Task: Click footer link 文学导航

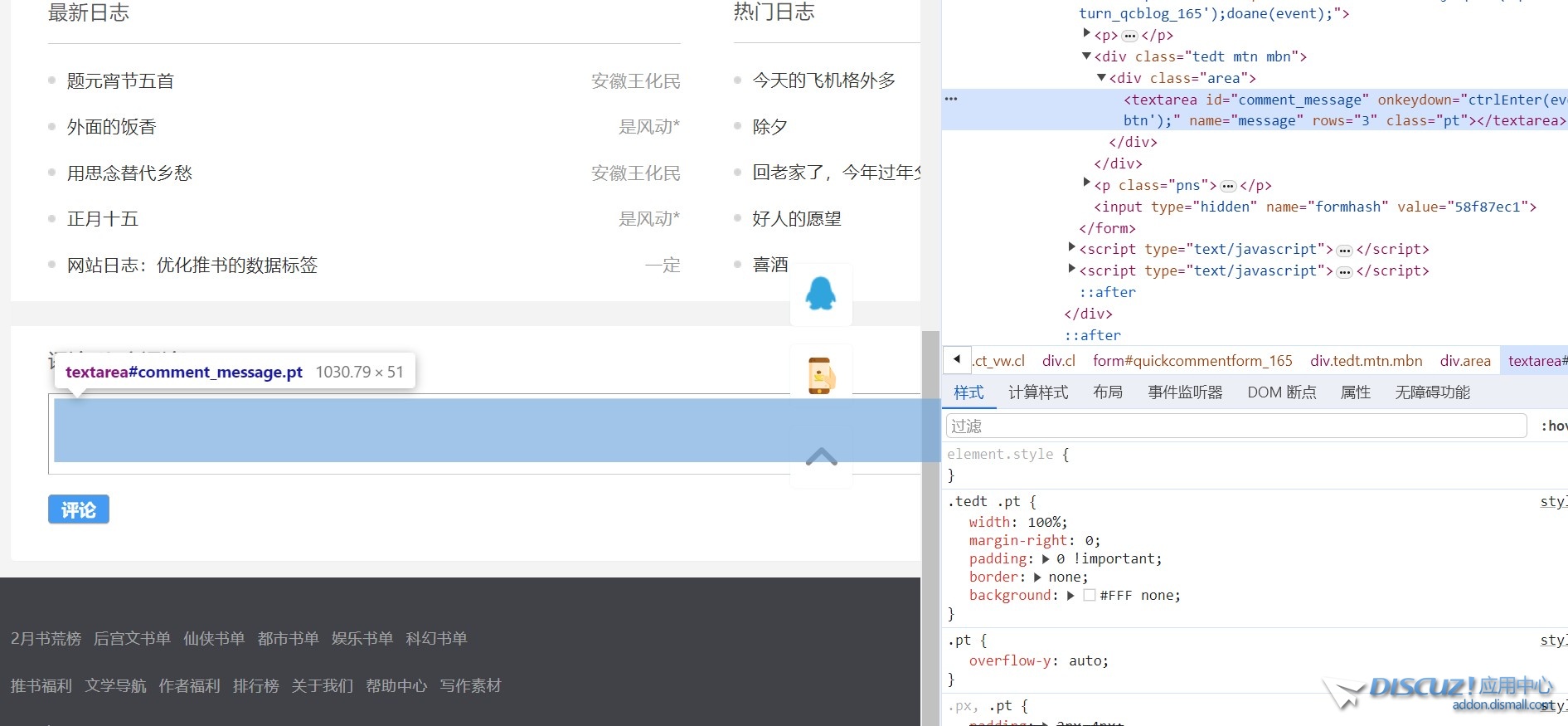Action: (115, 686)
